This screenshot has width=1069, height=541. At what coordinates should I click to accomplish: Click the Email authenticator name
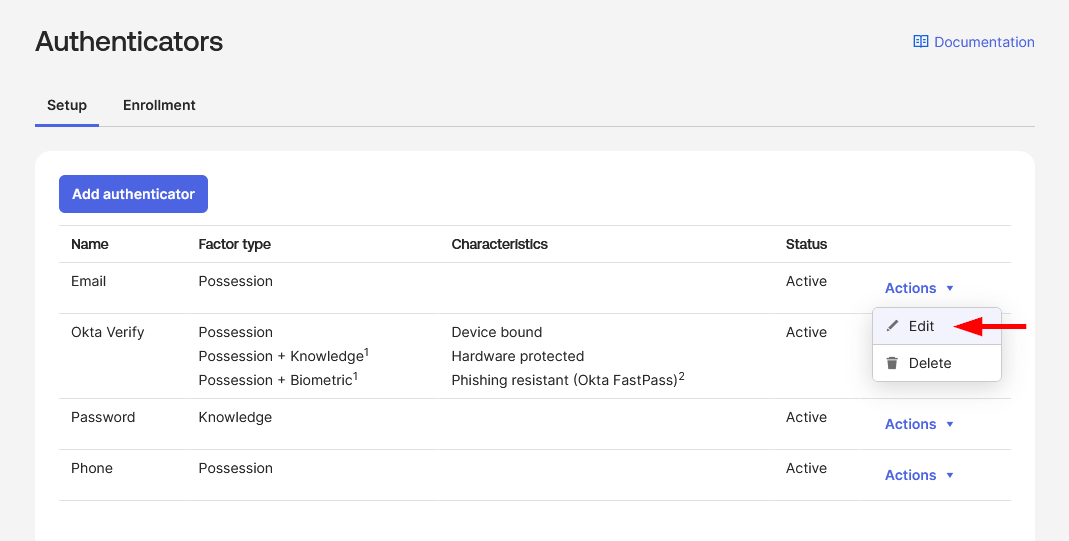point(88,281)
